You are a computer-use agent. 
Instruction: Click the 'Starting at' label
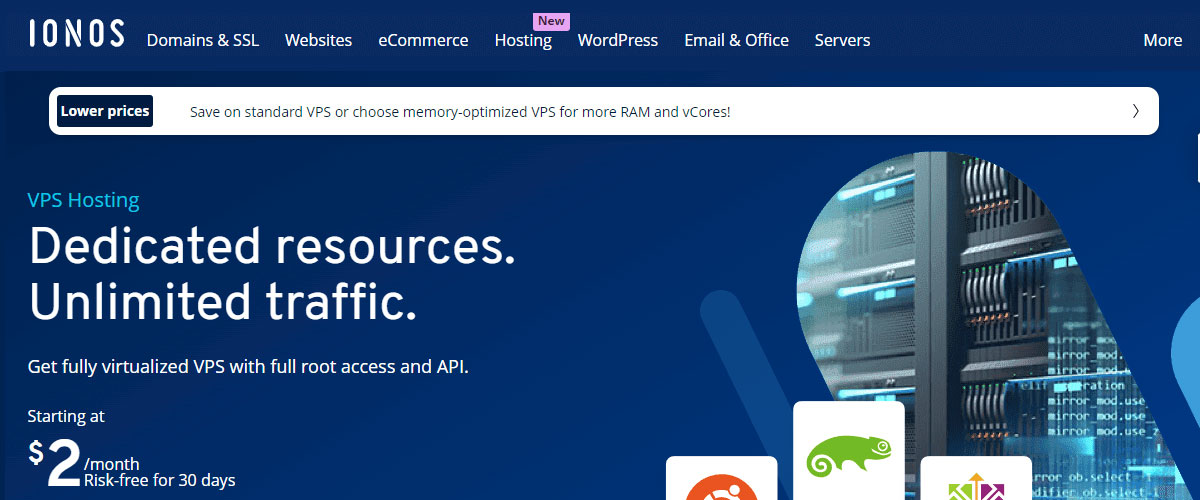pyautogui.click(x=66, y=416)
